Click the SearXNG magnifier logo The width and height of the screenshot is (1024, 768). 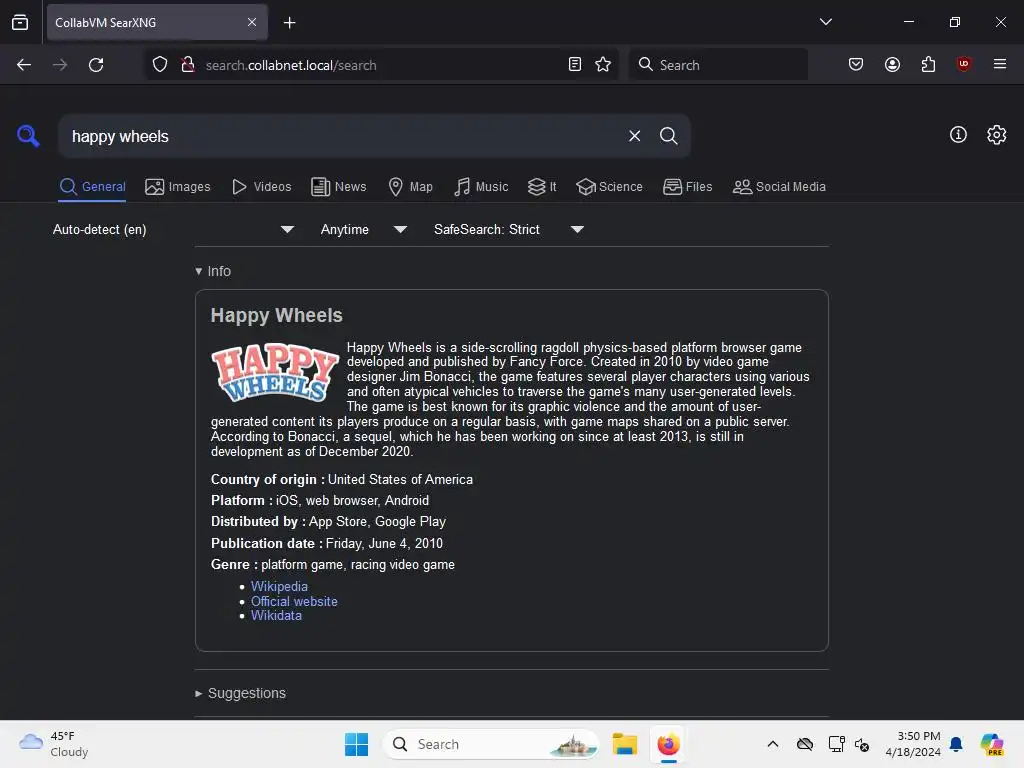[28, 136]
